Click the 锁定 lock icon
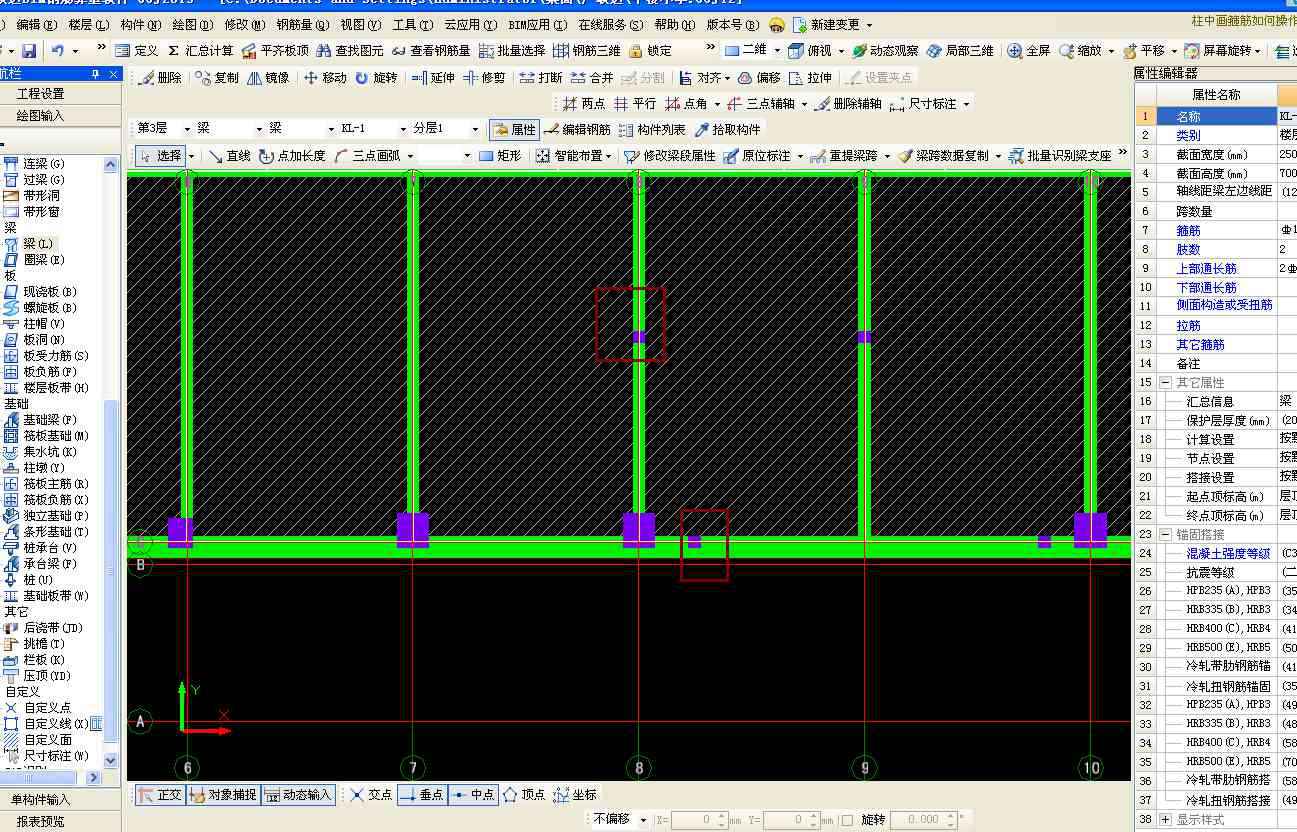Image resolution: width=1297 pixels, height=832 pixels. (650, 51)
